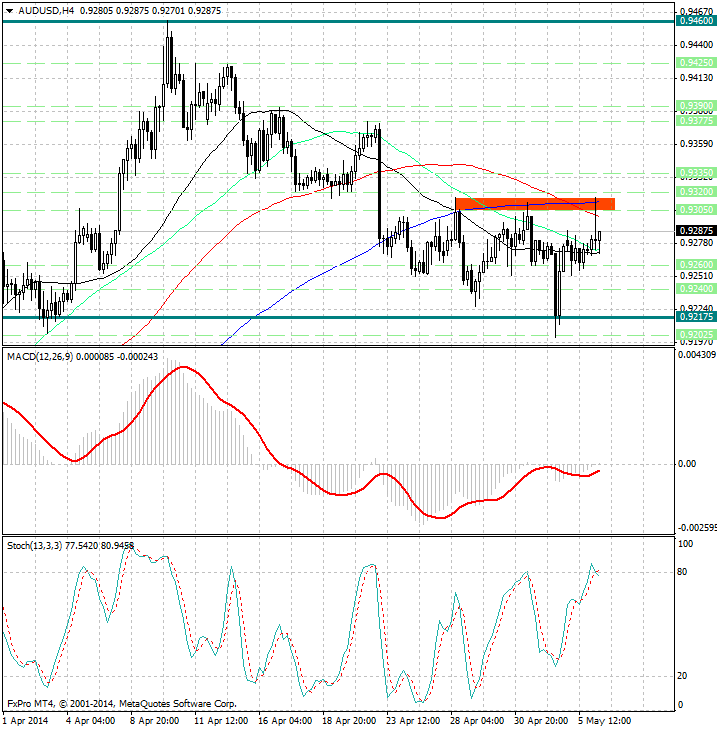Click the MACD axis value 0.004309
This screenshot has width=717, height=729.
(x=697, y=355)
